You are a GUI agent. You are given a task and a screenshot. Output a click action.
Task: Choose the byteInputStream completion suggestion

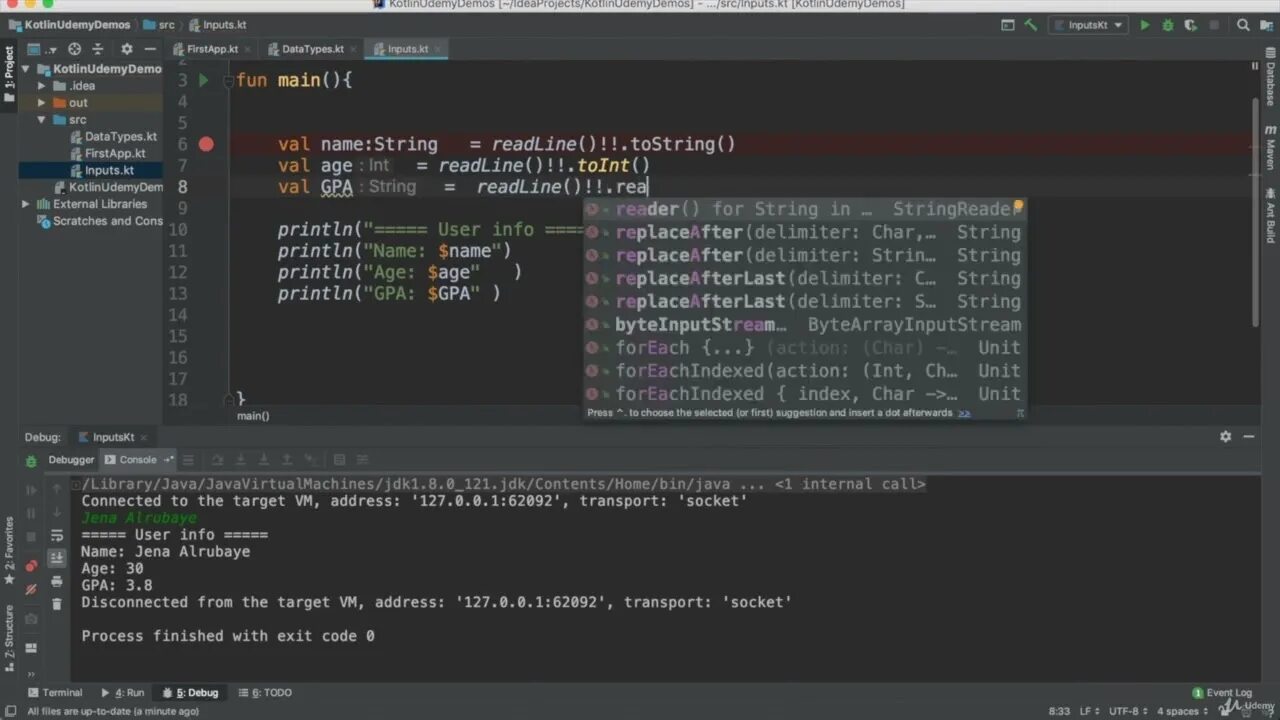(x=805, y=324)
